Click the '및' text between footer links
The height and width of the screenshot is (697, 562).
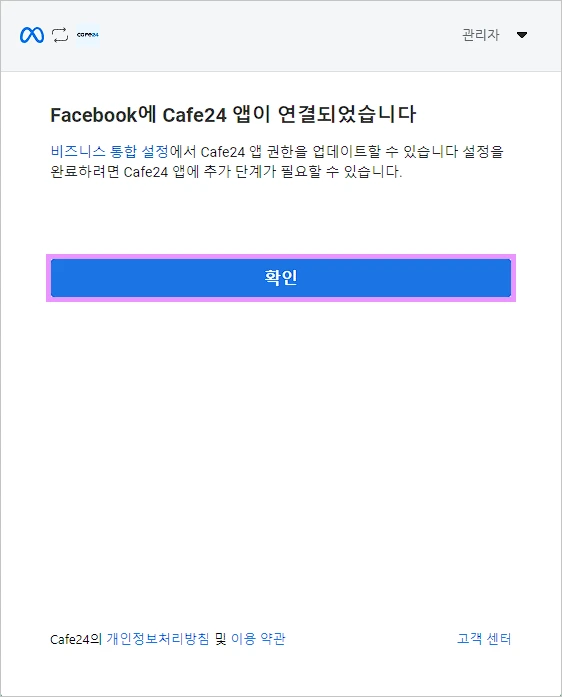(220, 639)
